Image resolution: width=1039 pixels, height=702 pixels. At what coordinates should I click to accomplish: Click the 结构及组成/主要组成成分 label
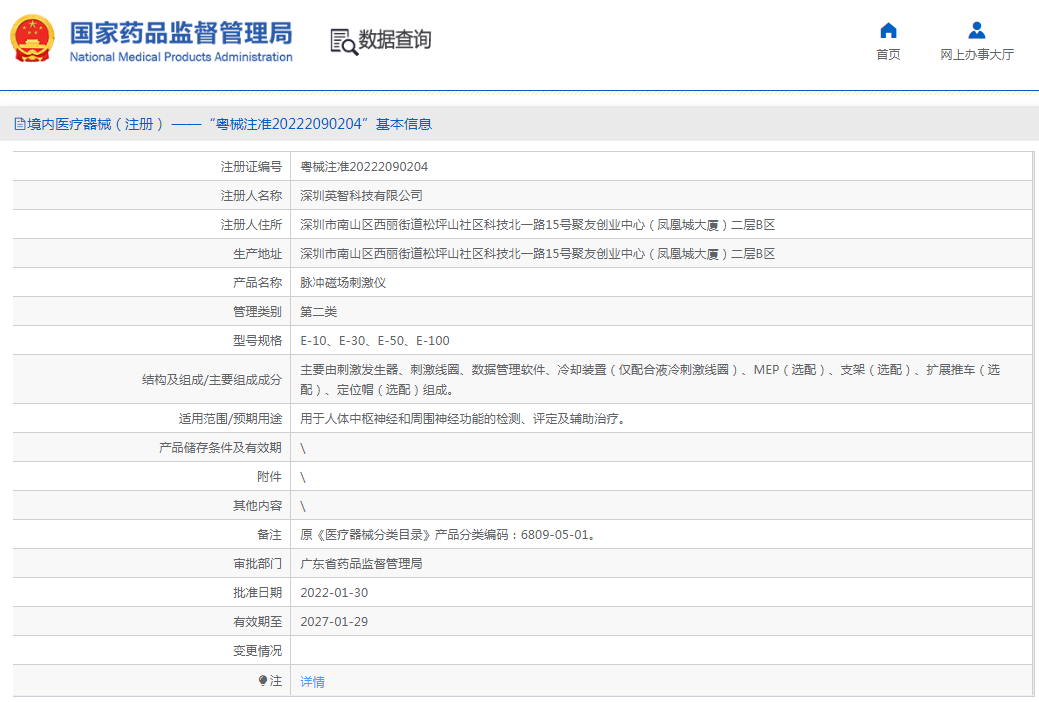tap(212, 380)
